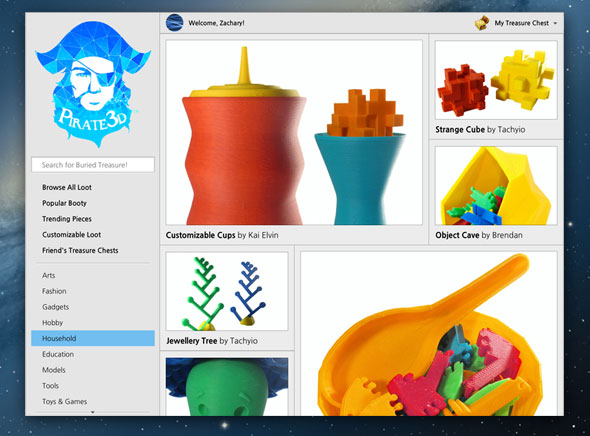Open the Models category

coord(54,370)
